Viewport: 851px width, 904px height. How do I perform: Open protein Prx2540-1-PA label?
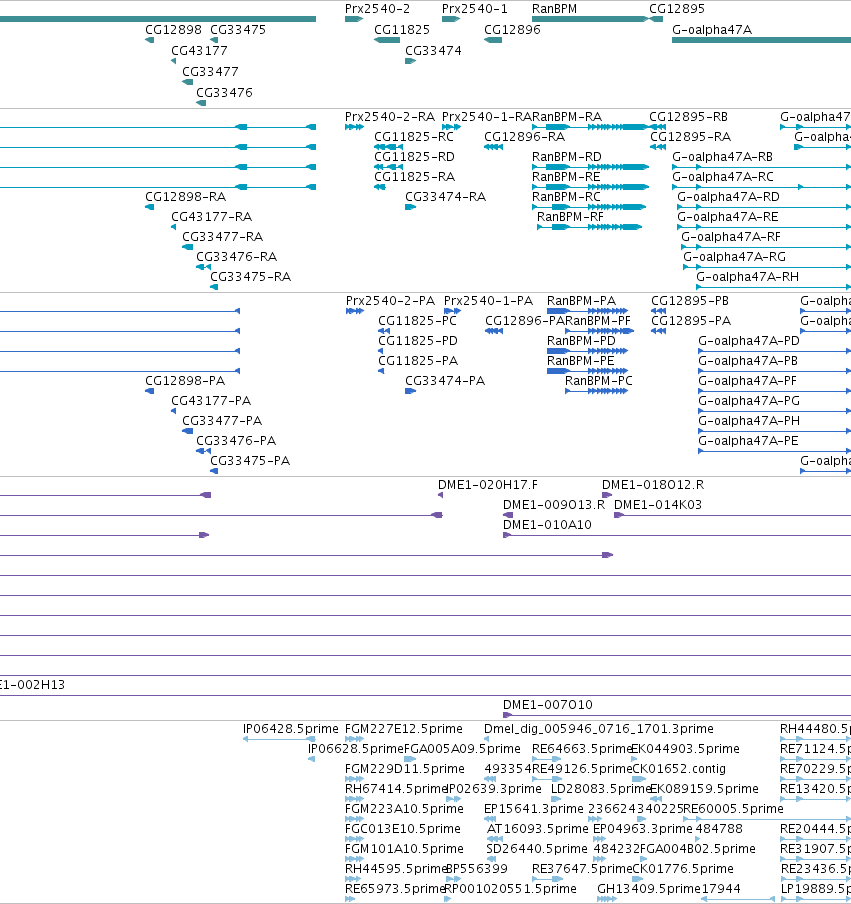(488, 300)
